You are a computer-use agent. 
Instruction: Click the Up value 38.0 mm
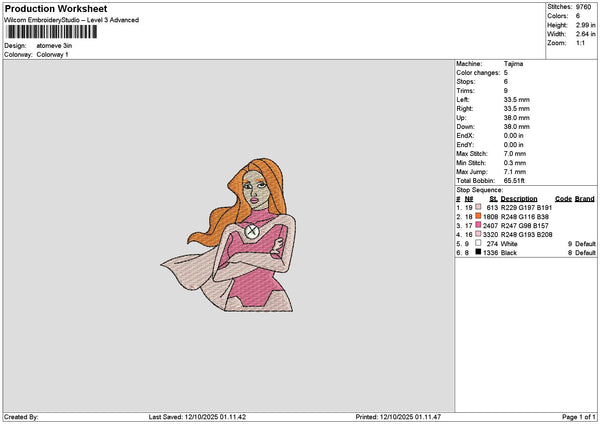517,118
